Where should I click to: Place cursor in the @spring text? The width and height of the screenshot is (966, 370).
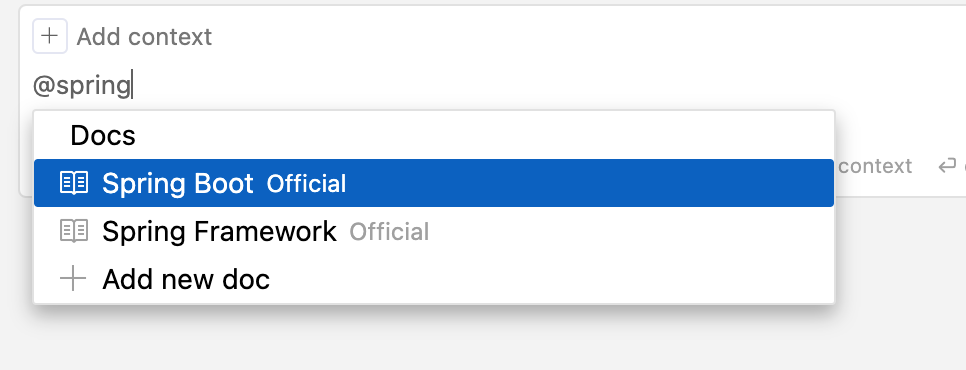point(82,86)
